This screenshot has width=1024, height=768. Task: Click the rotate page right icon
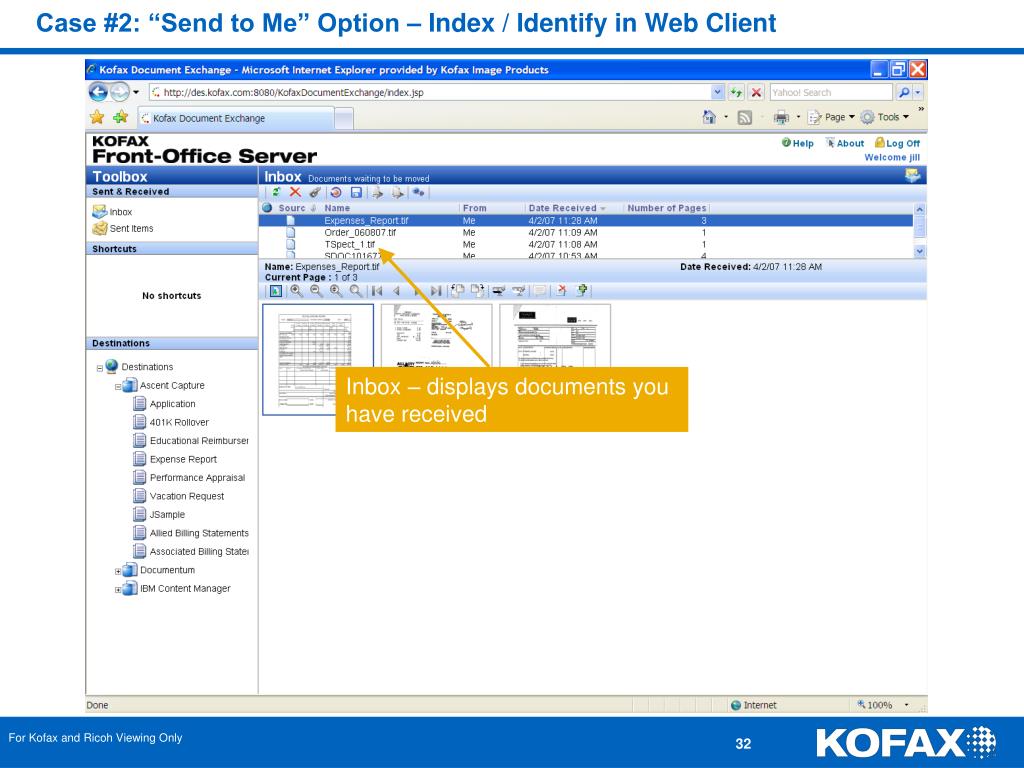pos(477,291)
